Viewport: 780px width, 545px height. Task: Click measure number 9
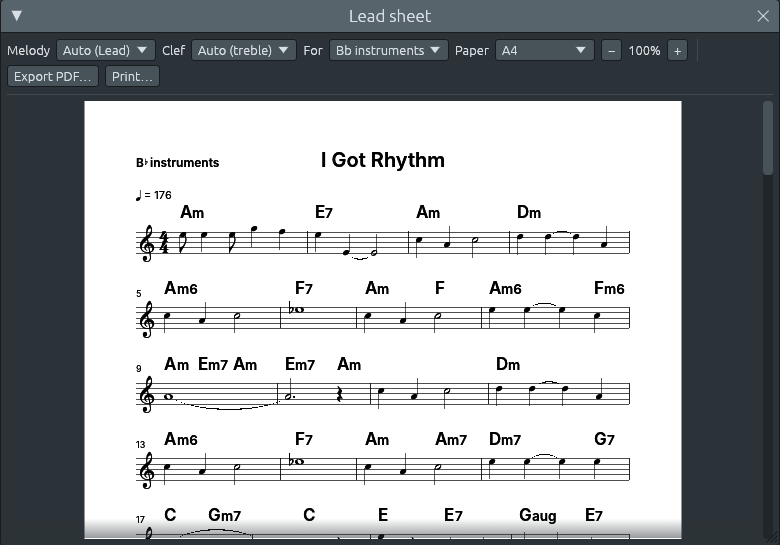[x=139, y=369]
